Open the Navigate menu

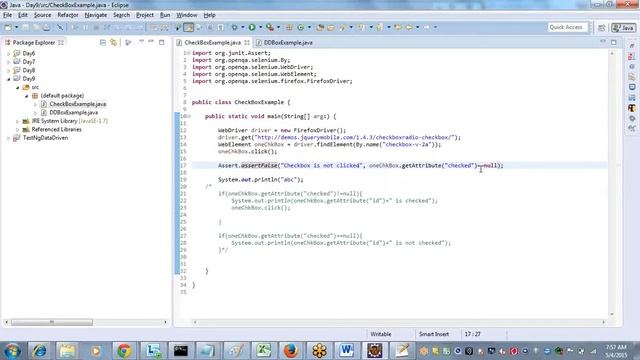click(96, 15)
